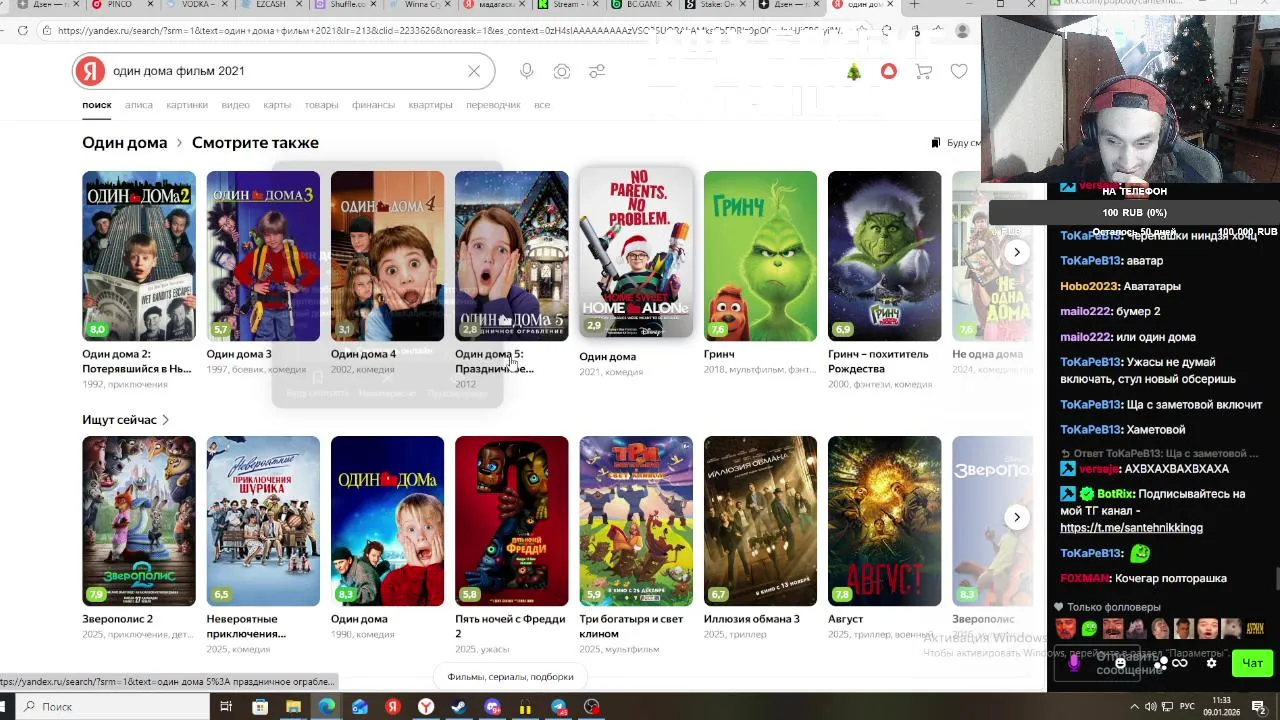
Task: Click the 'Один дома' breadcrumb link
Action: click(x=125, y=143)
